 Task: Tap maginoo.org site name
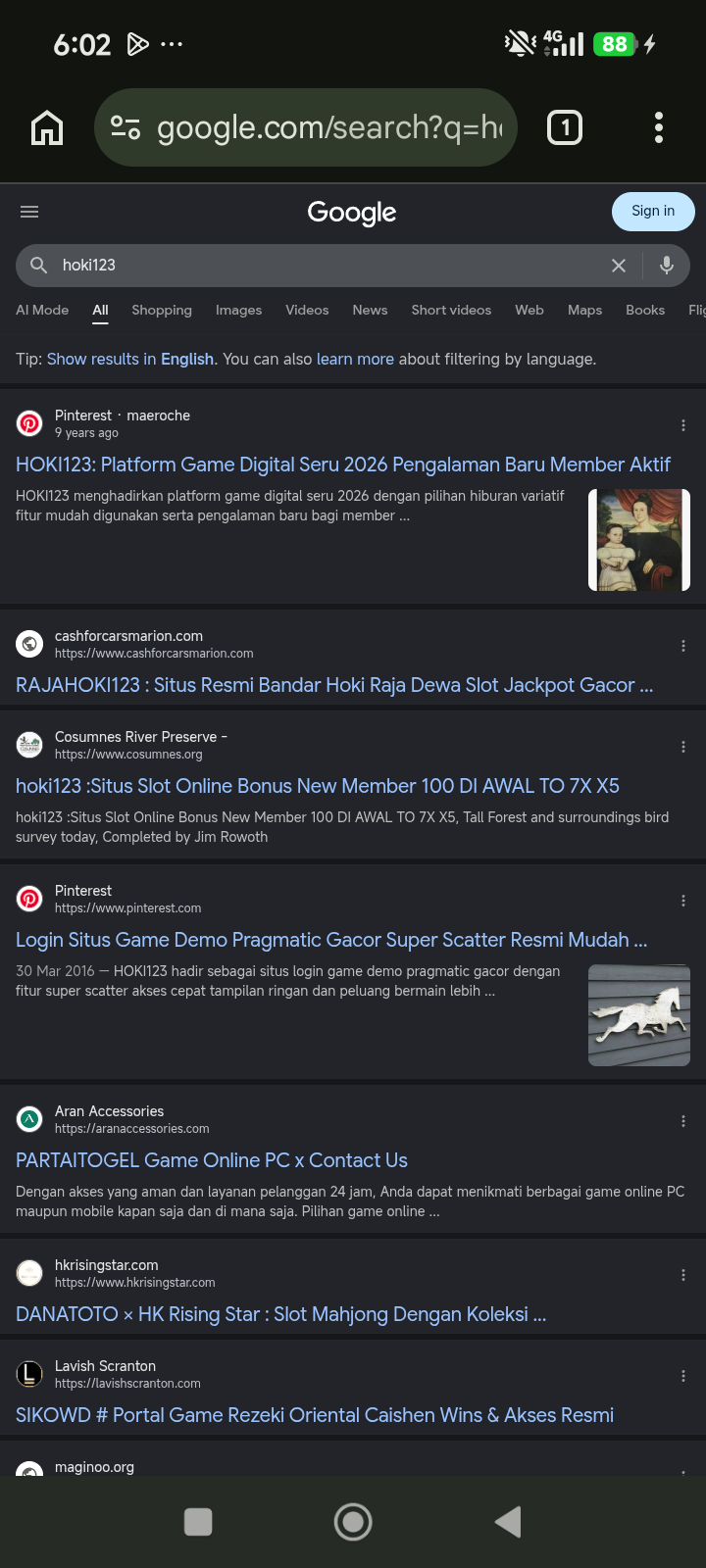pyautogui.click(x=94, y=1467)
